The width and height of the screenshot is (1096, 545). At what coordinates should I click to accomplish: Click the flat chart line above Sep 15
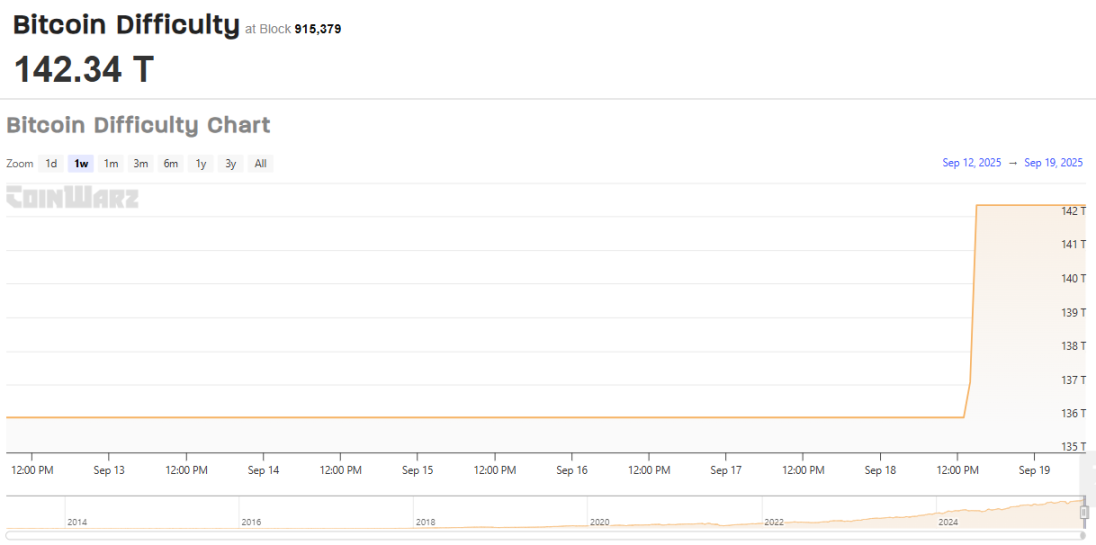417,417
